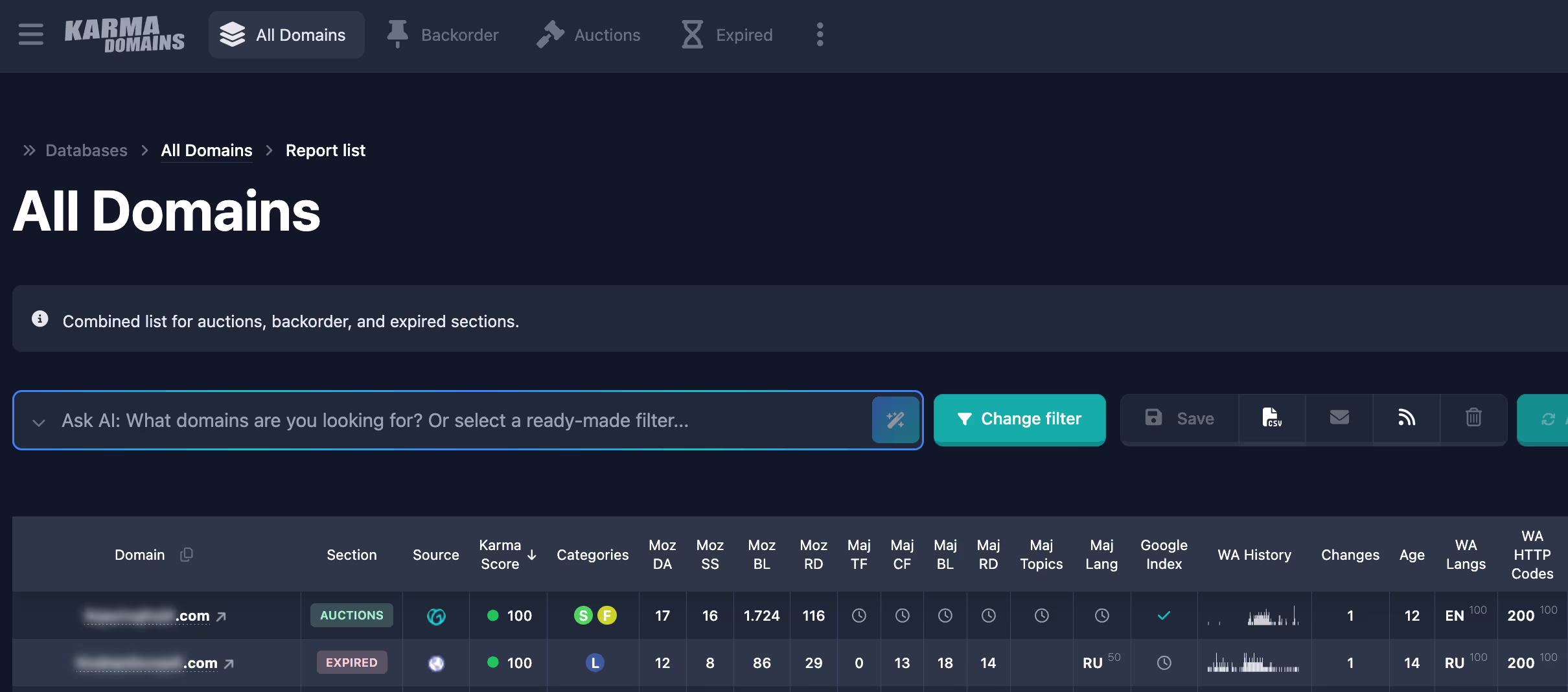Viewport: 1568px width, 692px height.
Task: Click the Change filter button
Action: [1019, 419]
